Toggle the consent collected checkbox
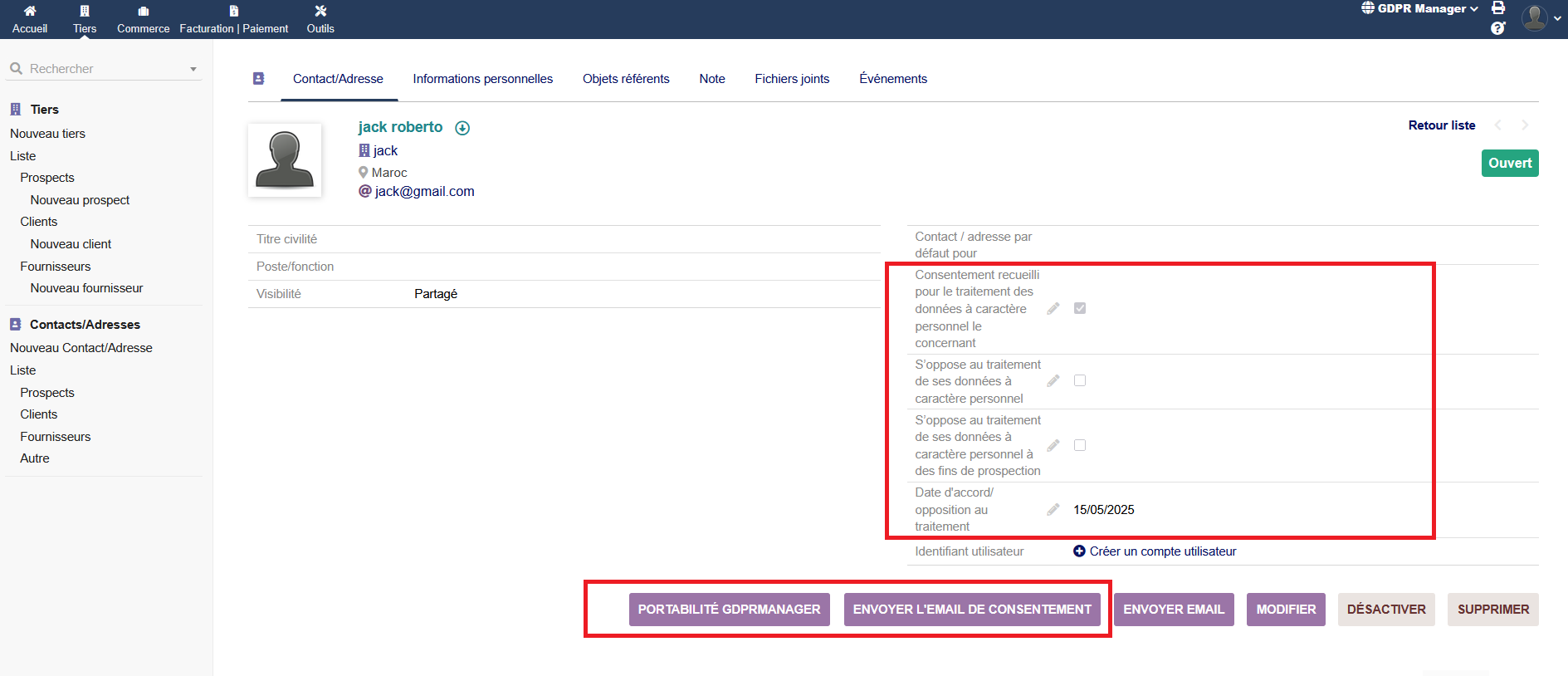Screen dimensions: 1568x676 coord(1080,308)
